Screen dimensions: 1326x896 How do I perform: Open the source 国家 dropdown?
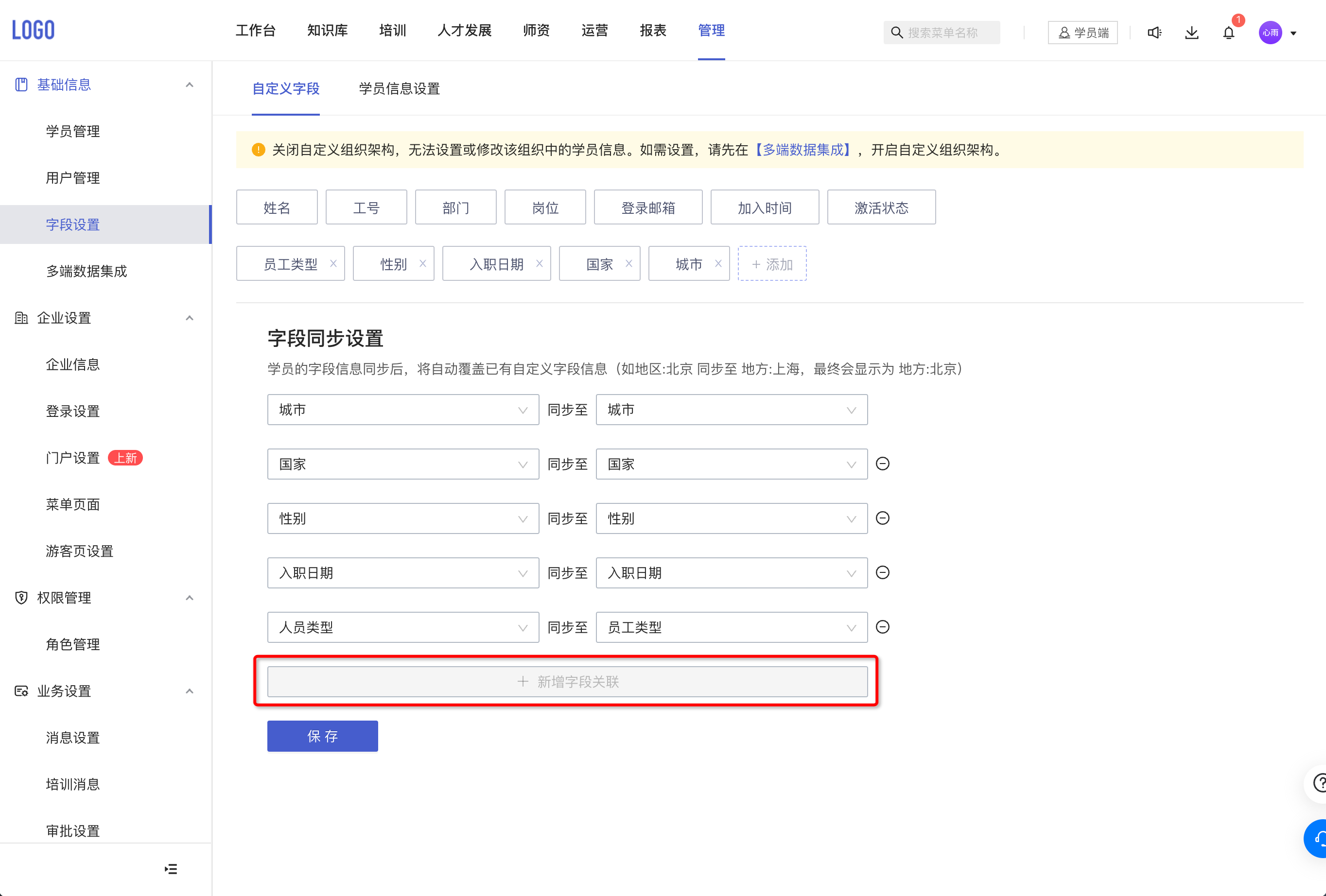(403, 464)
